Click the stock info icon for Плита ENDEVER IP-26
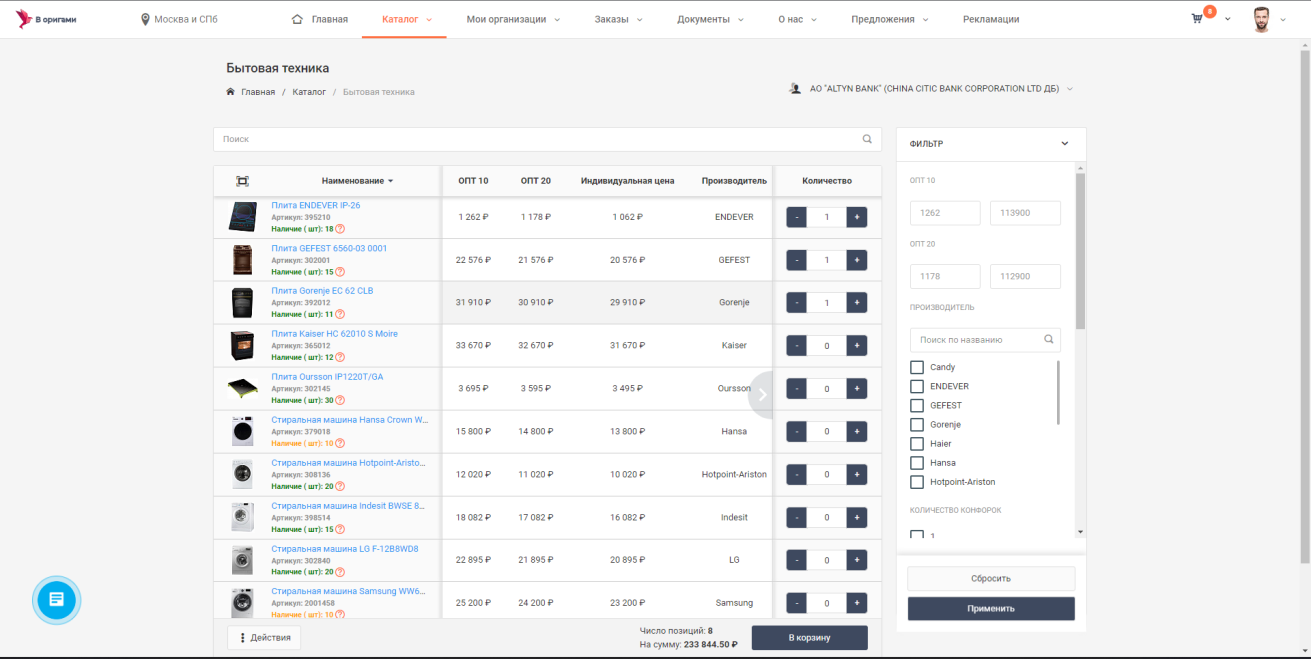 [x=340, y=229]
